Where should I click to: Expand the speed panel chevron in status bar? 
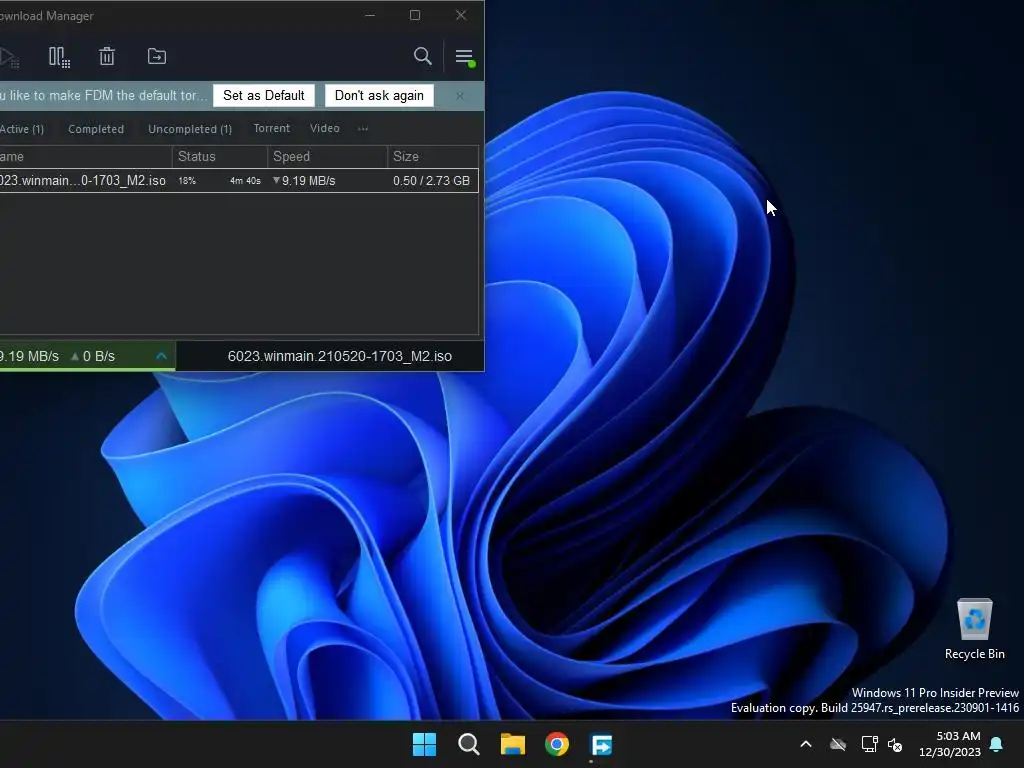[161, 356]
